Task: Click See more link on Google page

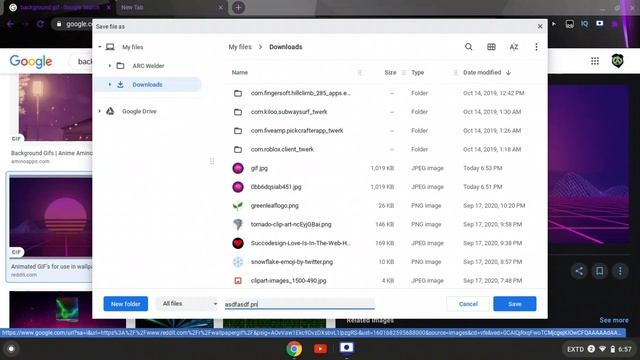Action: (614, 320)
